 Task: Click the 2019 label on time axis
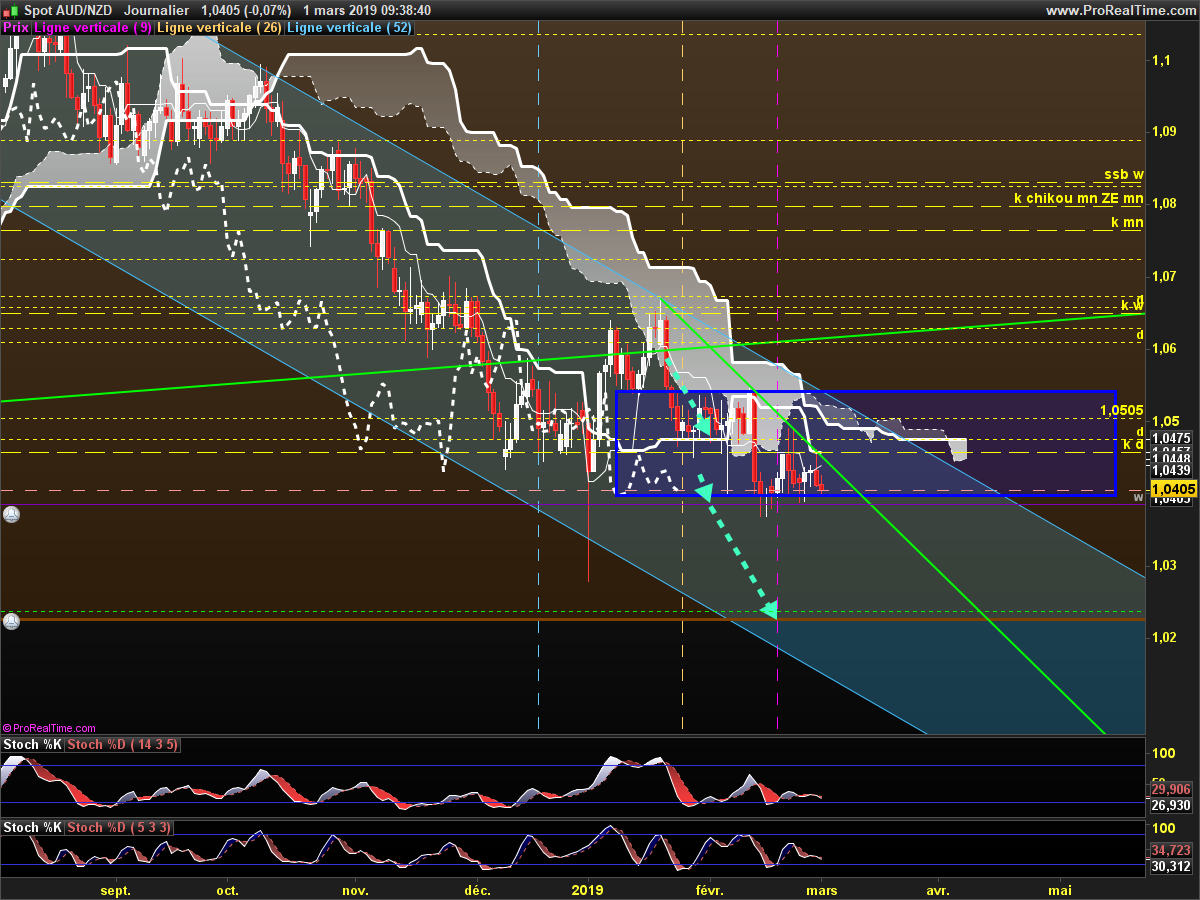click(587, 889)
